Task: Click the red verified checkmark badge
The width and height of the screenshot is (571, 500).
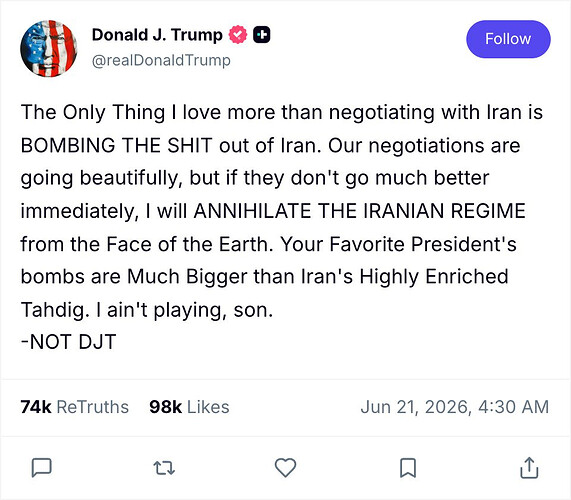Action: tap(238, 35)
